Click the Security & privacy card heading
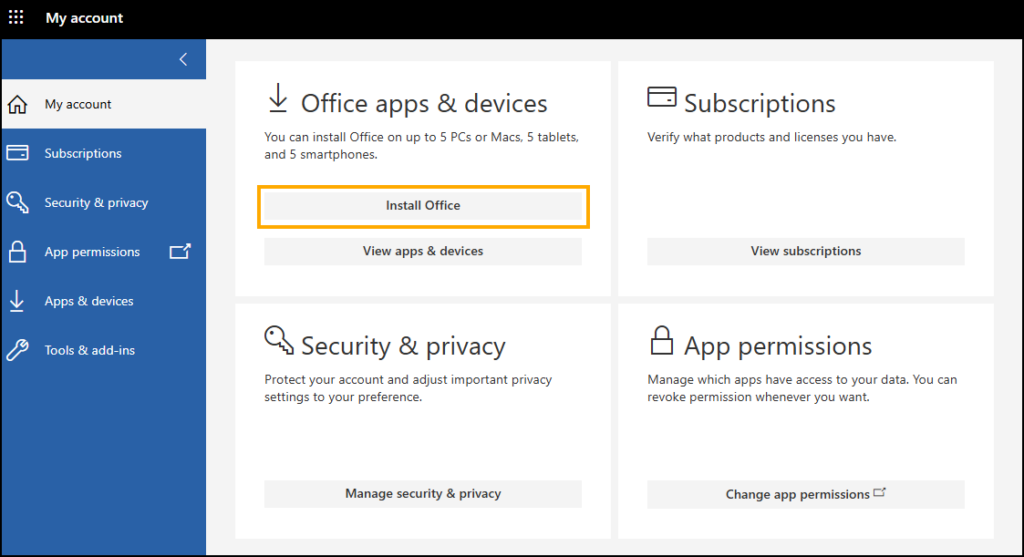This screenshot has width=1024, height=557. click(x=403, y=346)
